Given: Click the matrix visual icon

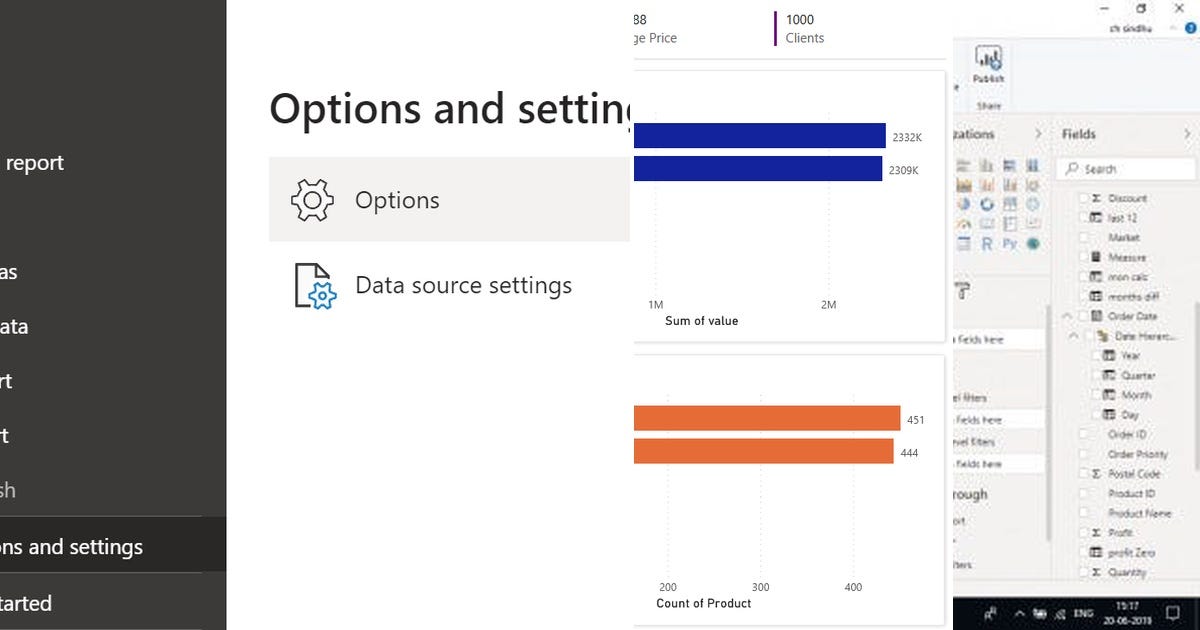Looking at the screenshot, I should click(x=1008, y=223).
